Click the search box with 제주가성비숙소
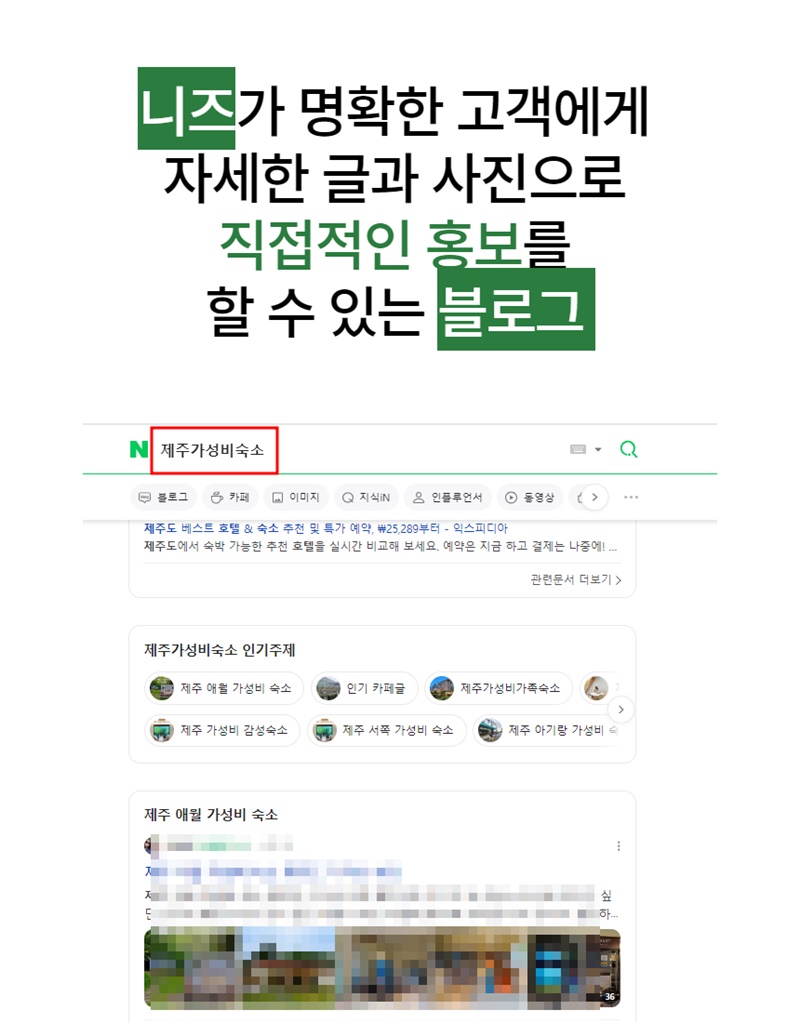Screen dimensions: 800x1023 (214, 450)
